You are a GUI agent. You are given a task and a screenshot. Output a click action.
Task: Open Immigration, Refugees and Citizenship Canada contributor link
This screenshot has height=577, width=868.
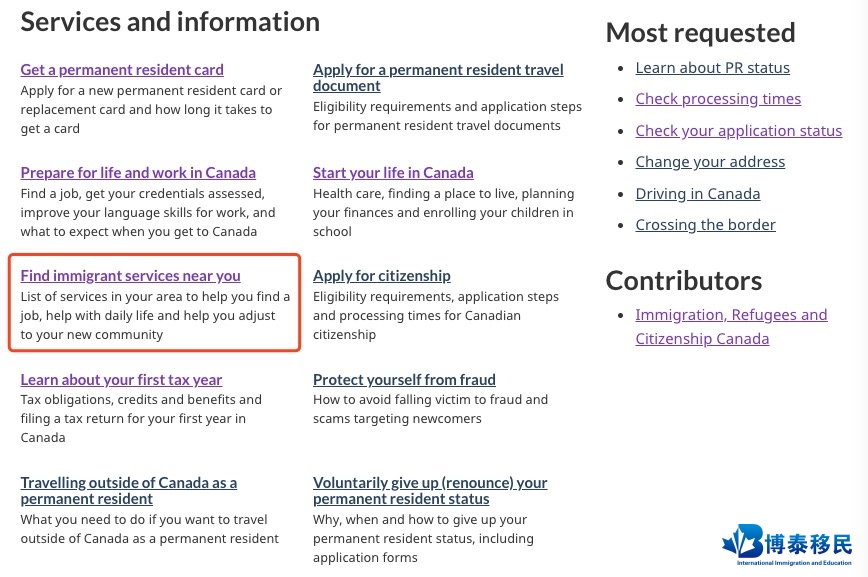point(731,327)
